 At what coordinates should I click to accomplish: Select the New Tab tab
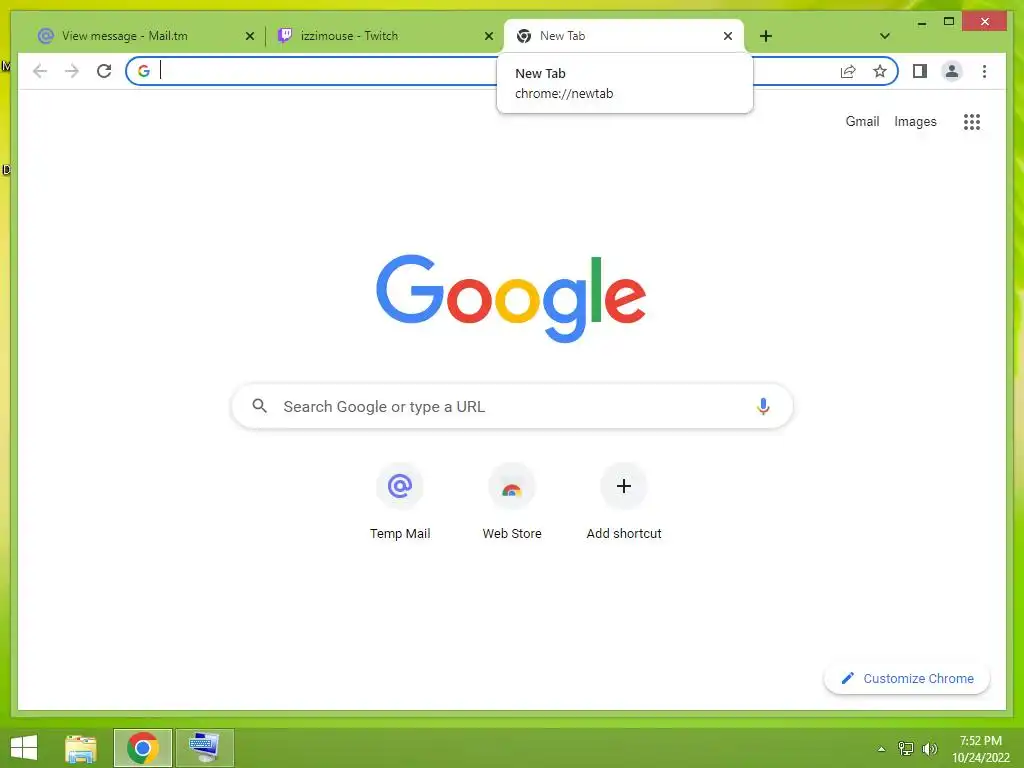click(624, 36)
